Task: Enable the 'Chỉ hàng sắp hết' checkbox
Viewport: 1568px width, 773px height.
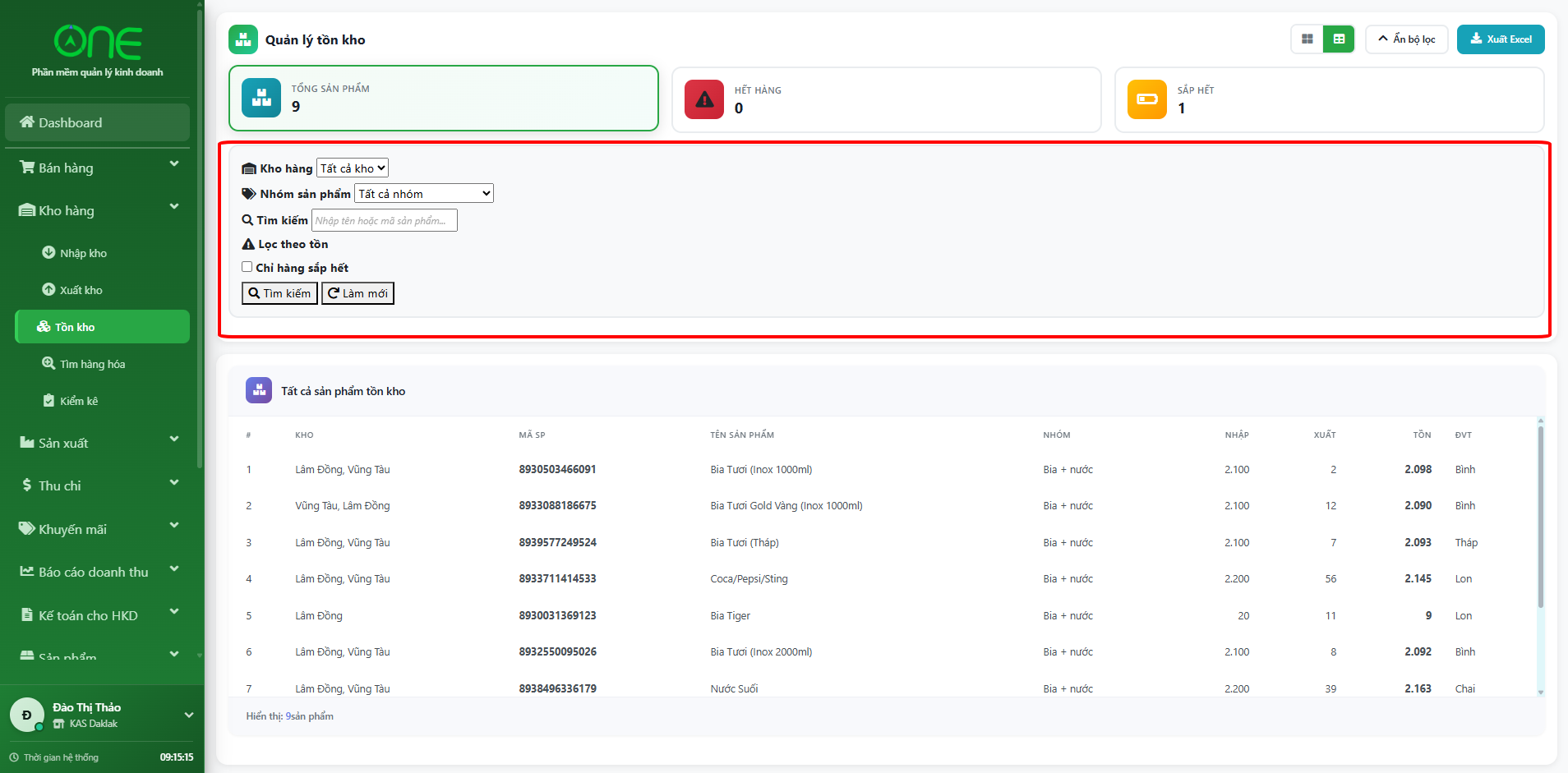Action: click(x=247, y=267)
